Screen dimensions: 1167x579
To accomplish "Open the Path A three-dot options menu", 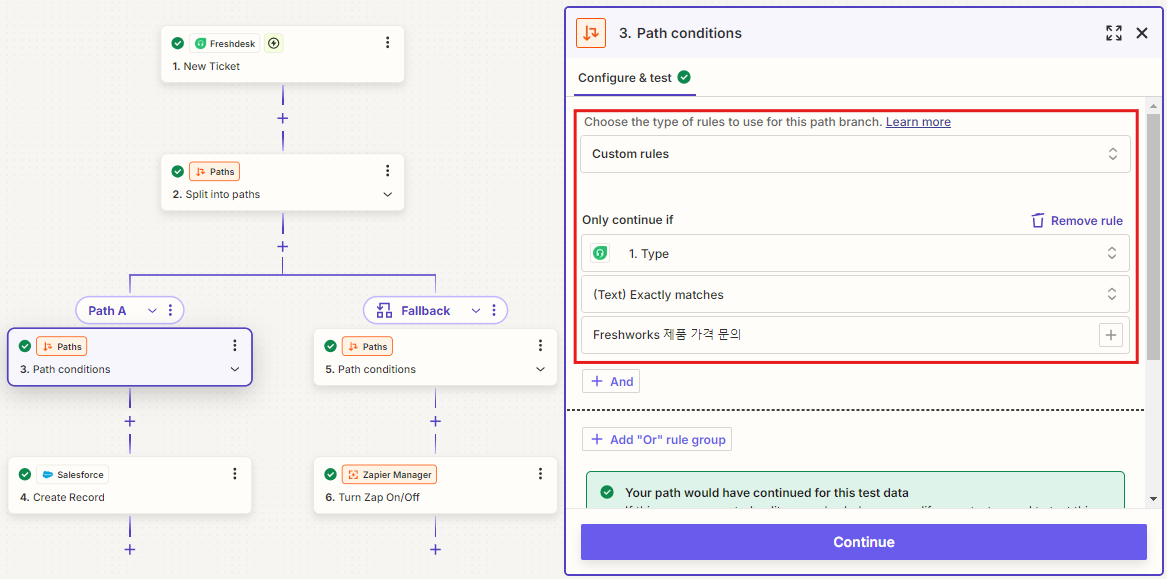I will [170, 310].
